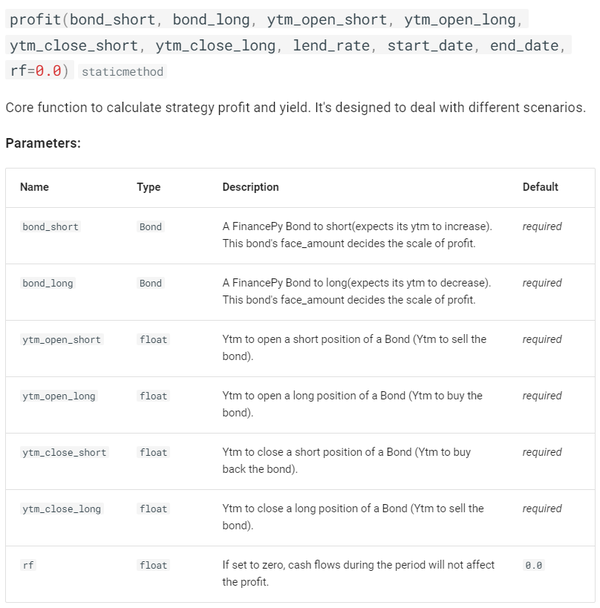The width and height of the screenshot is (600, 608).
Task: Select the bond_short parameter name
Action: pyautogui.click(x=50, y=227)
